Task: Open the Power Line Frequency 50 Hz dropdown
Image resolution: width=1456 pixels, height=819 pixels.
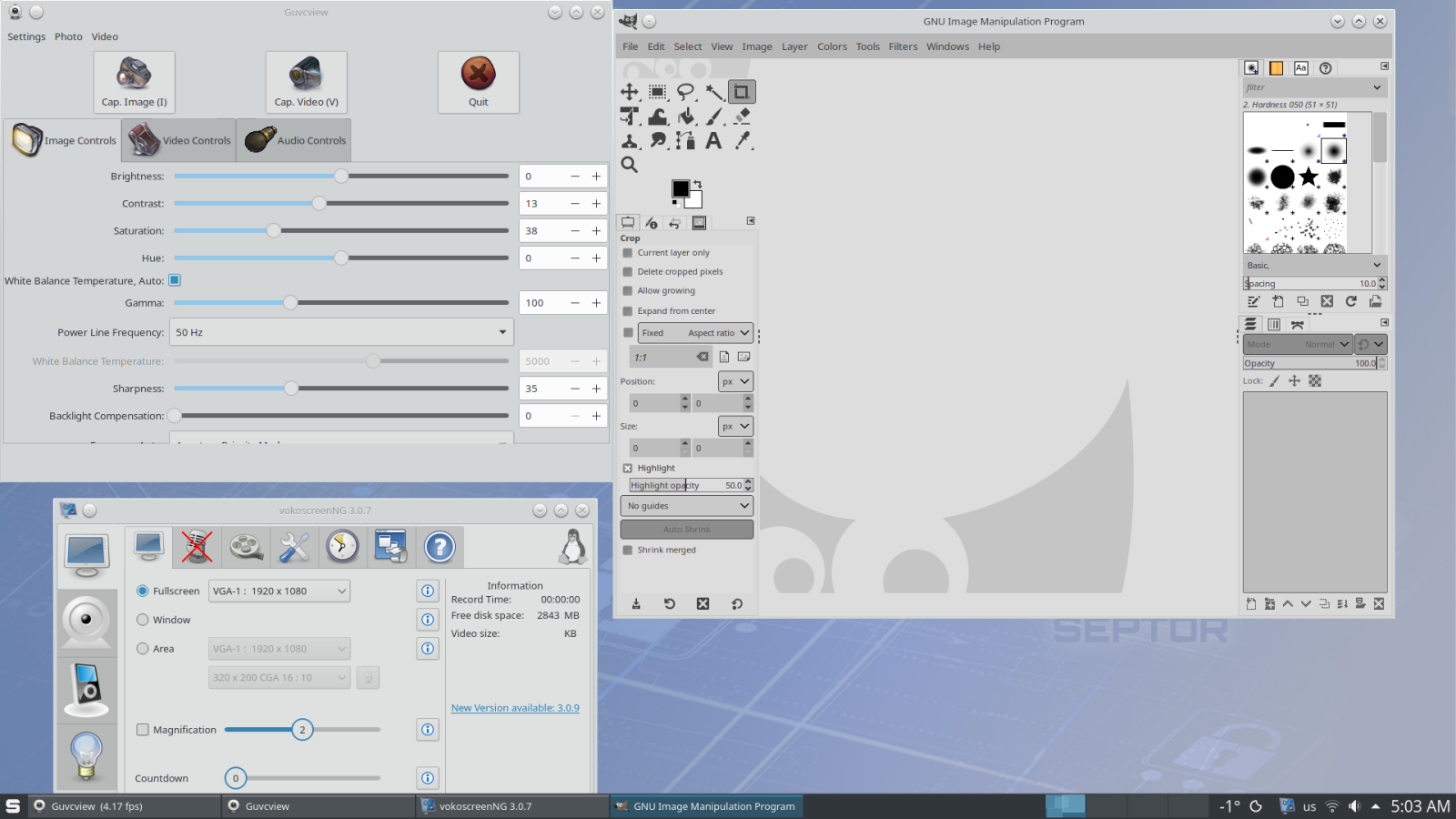Action: pos(342,332)
